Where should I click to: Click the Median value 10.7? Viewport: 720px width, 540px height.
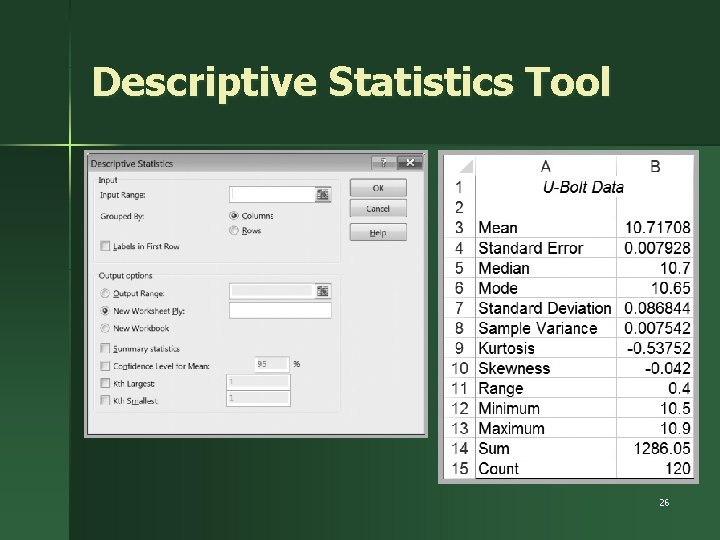(x=655, y=268)
